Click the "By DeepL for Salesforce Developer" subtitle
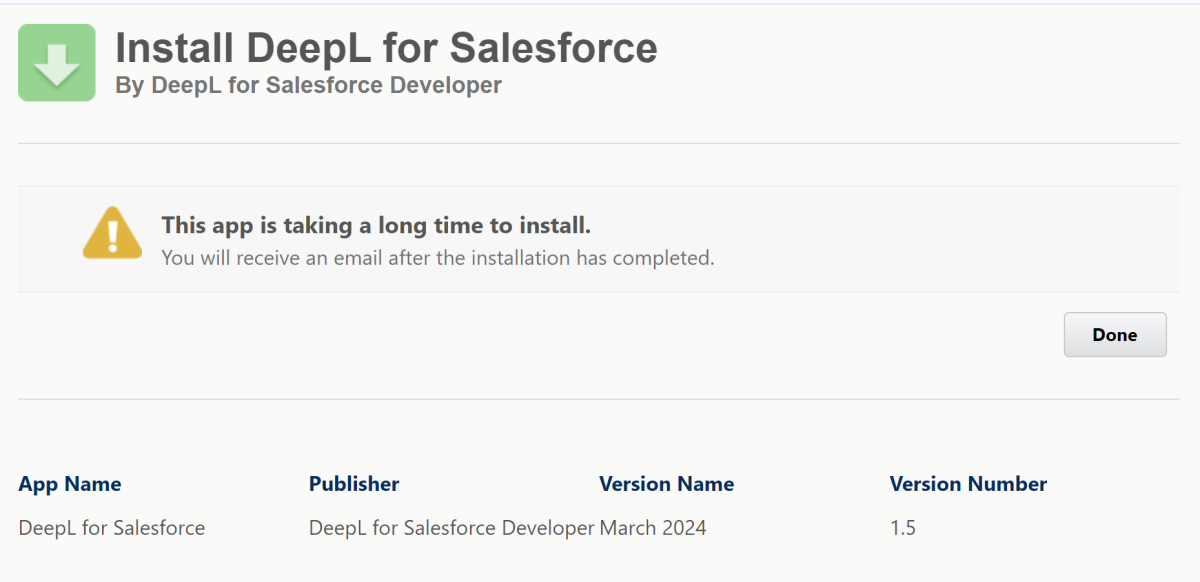The height and width of the screenshot is (582, 1200). click(308, 86)
